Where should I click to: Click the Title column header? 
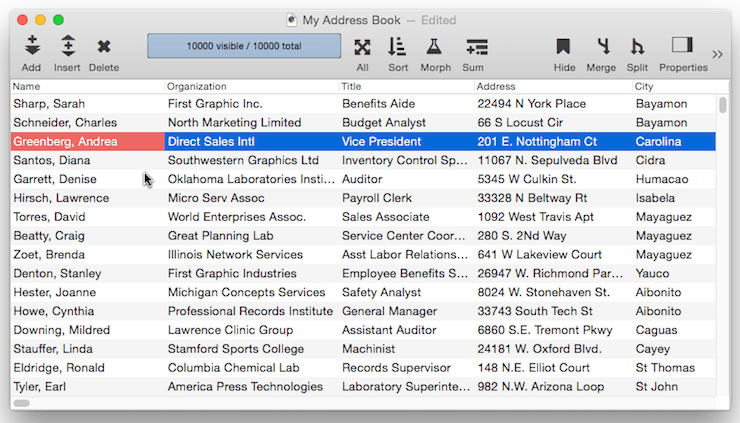tap(406, 86)
